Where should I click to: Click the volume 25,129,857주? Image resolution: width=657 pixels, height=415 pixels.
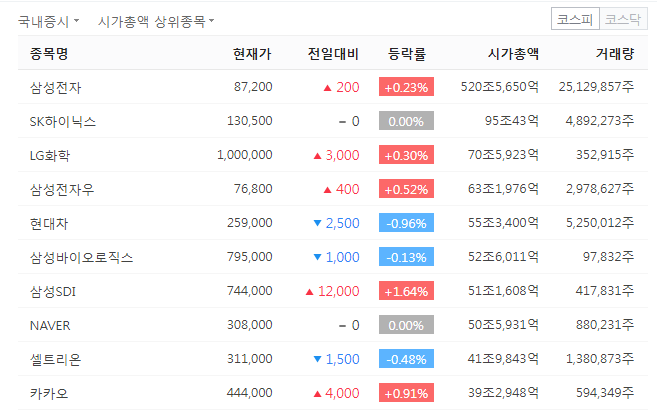(596, 87)
